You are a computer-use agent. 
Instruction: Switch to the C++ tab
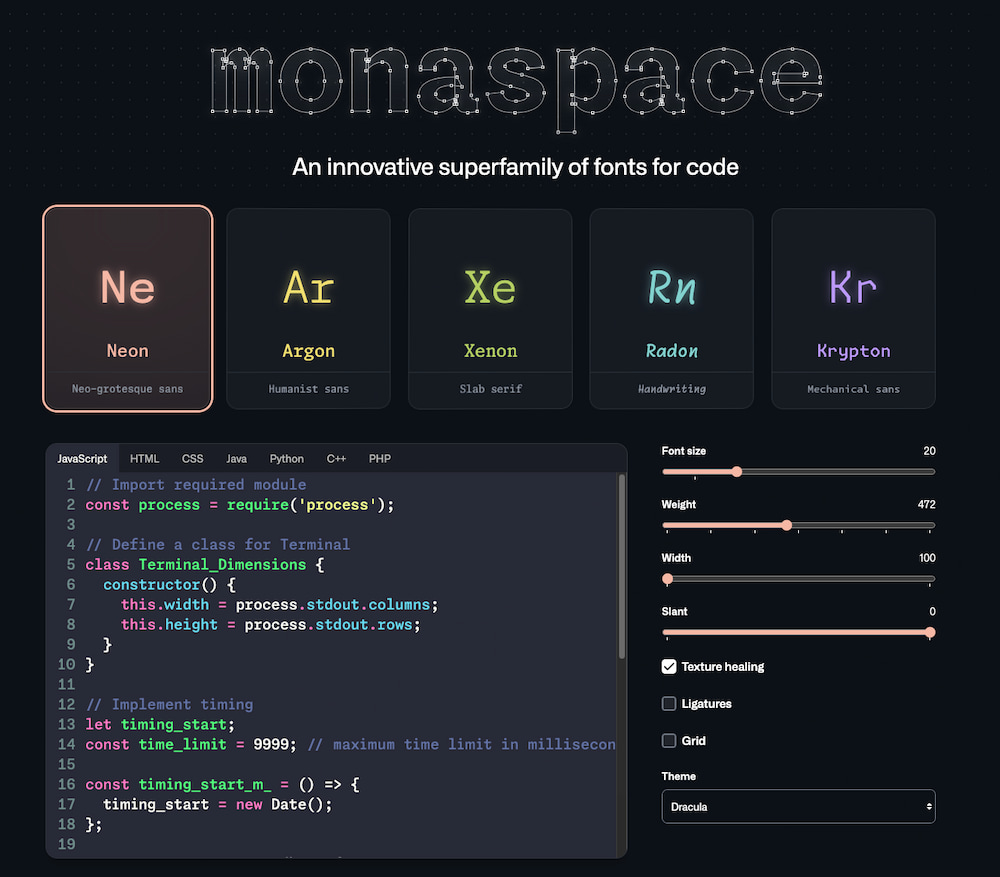click(x=336, y=459)
